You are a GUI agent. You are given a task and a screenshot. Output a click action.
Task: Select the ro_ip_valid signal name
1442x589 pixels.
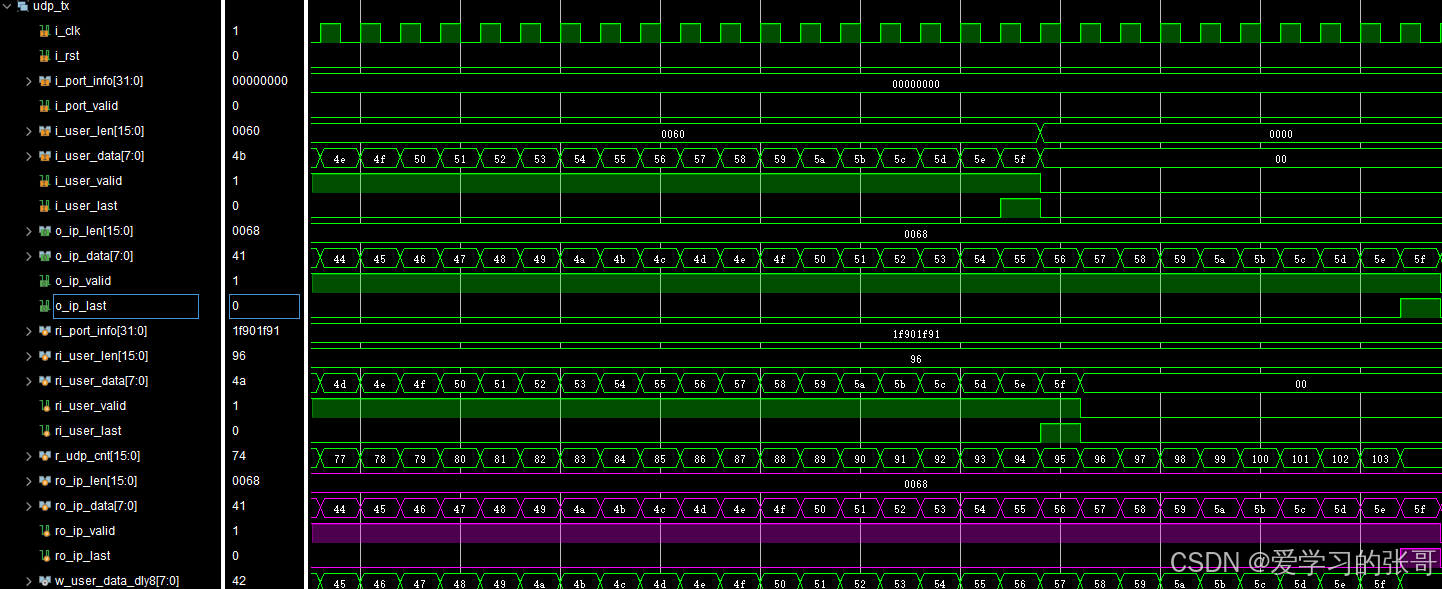tap(85, 531)
